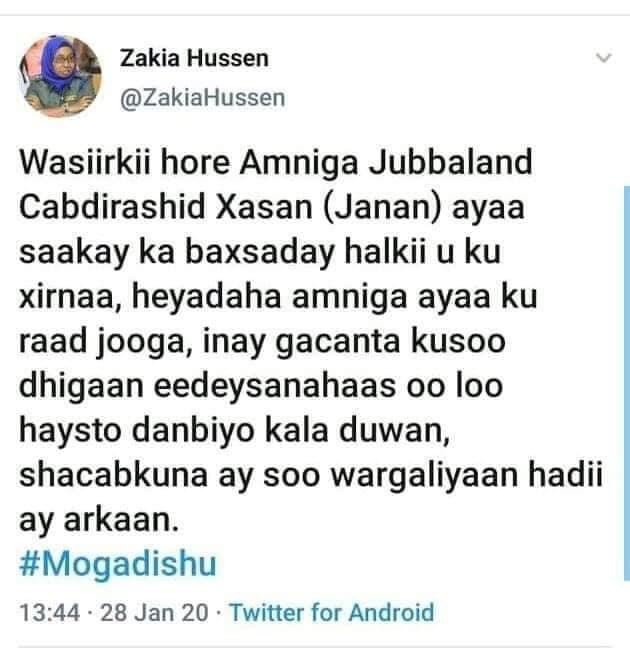Click tweet line starting 'Wasiirkii hore Amniga'
Viewport: 630px width, 653px height.
276,163
